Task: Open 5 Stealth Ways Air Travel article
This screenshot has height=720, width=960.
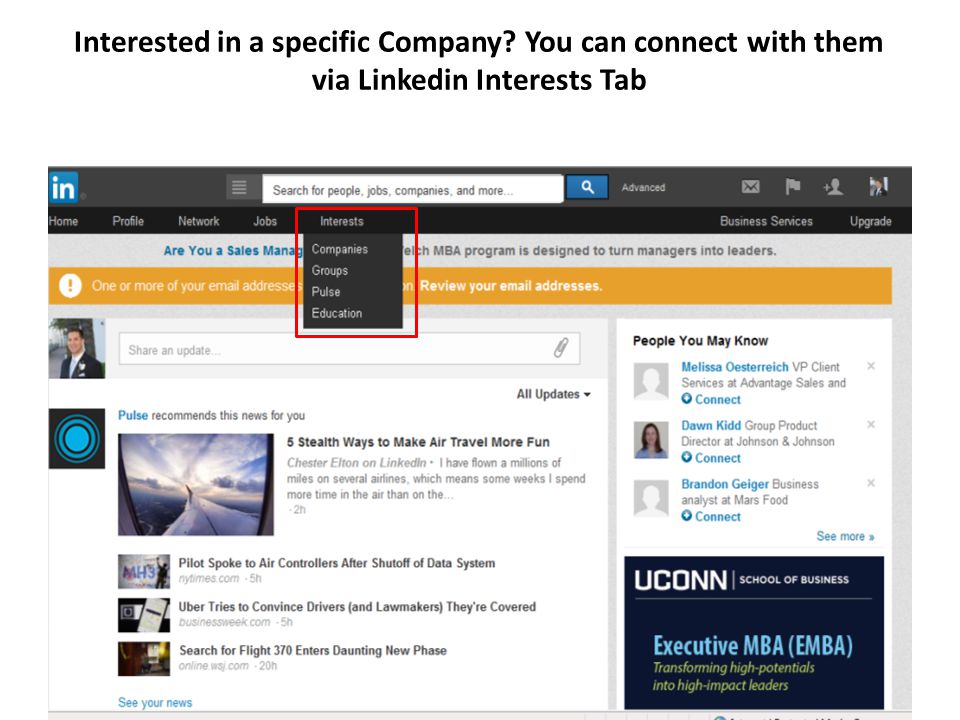Action: point(418,442)
